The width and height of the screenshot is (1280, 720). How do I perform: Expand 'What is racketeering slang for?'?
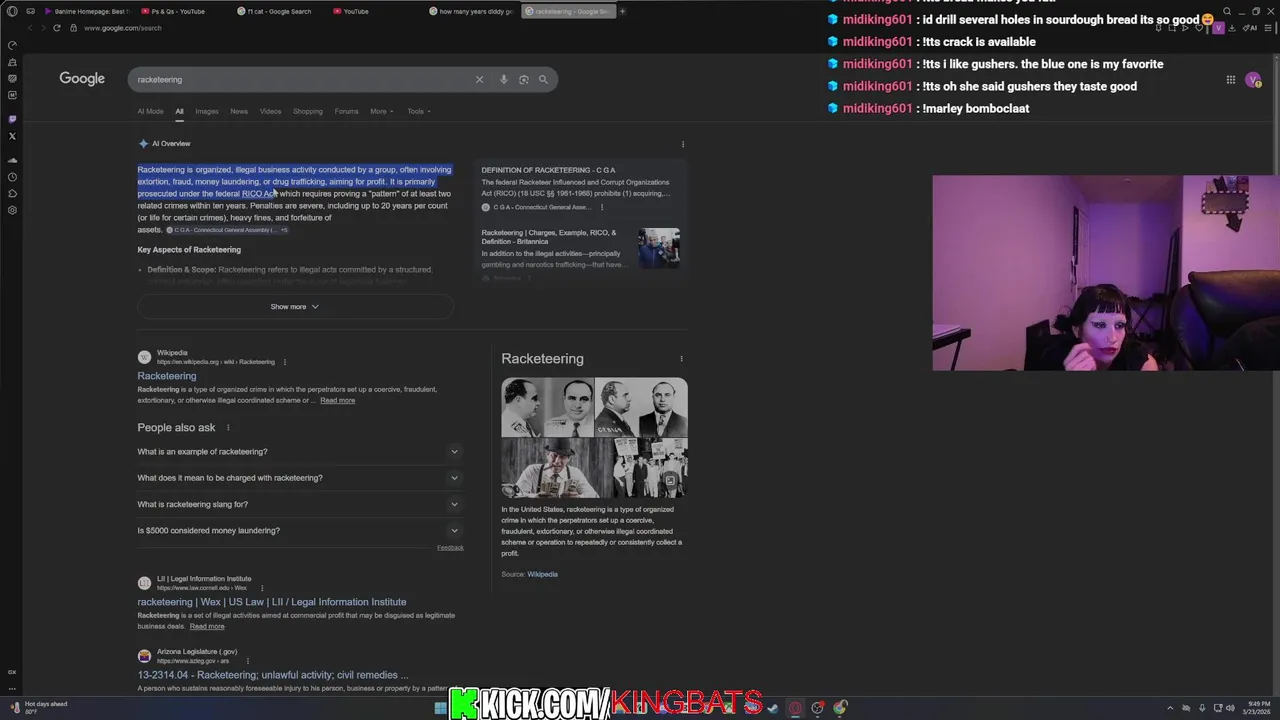(x=298, y=504)
